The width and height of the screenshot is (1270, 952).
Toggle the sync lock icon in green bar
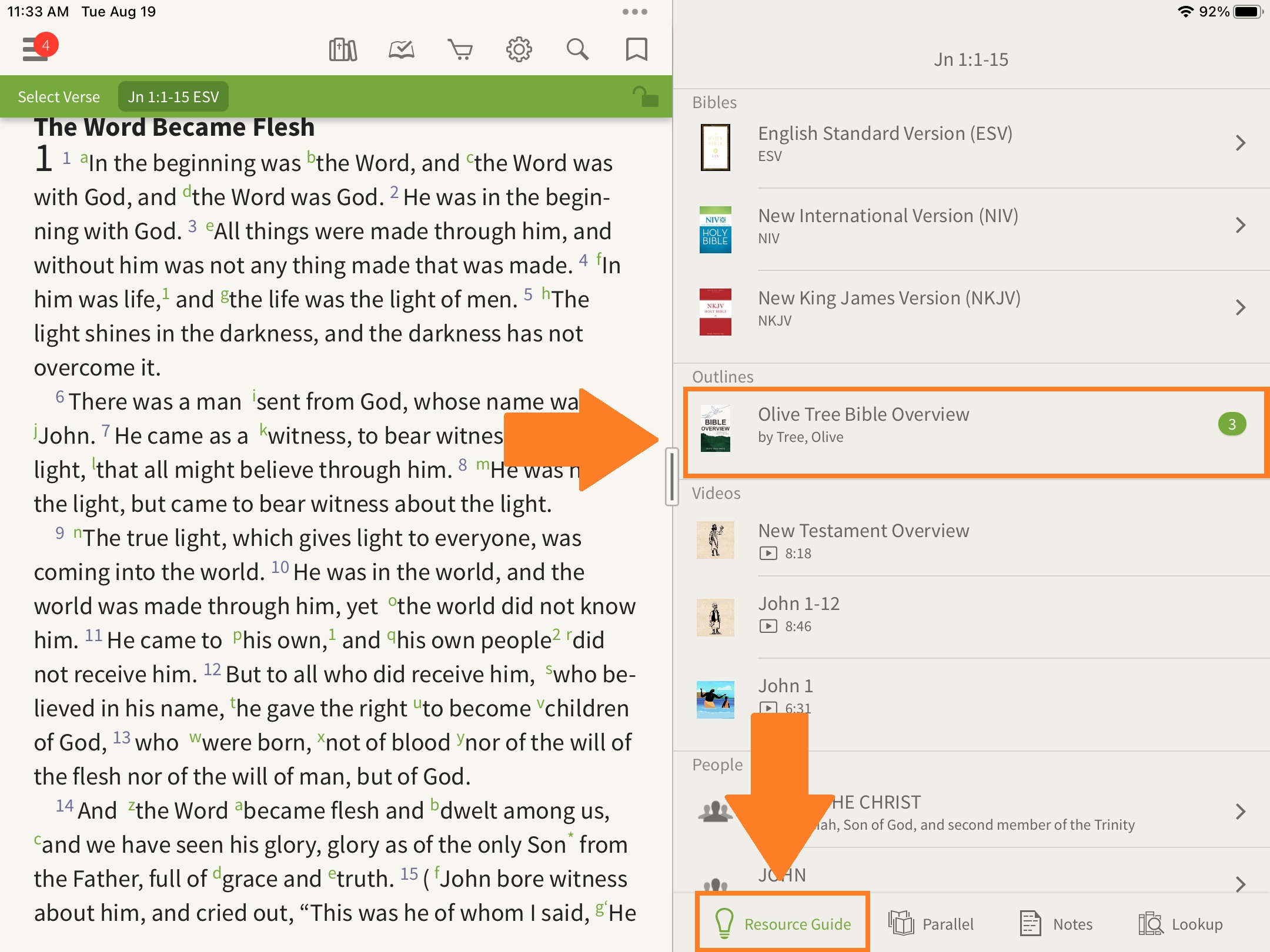coord(645,97)
